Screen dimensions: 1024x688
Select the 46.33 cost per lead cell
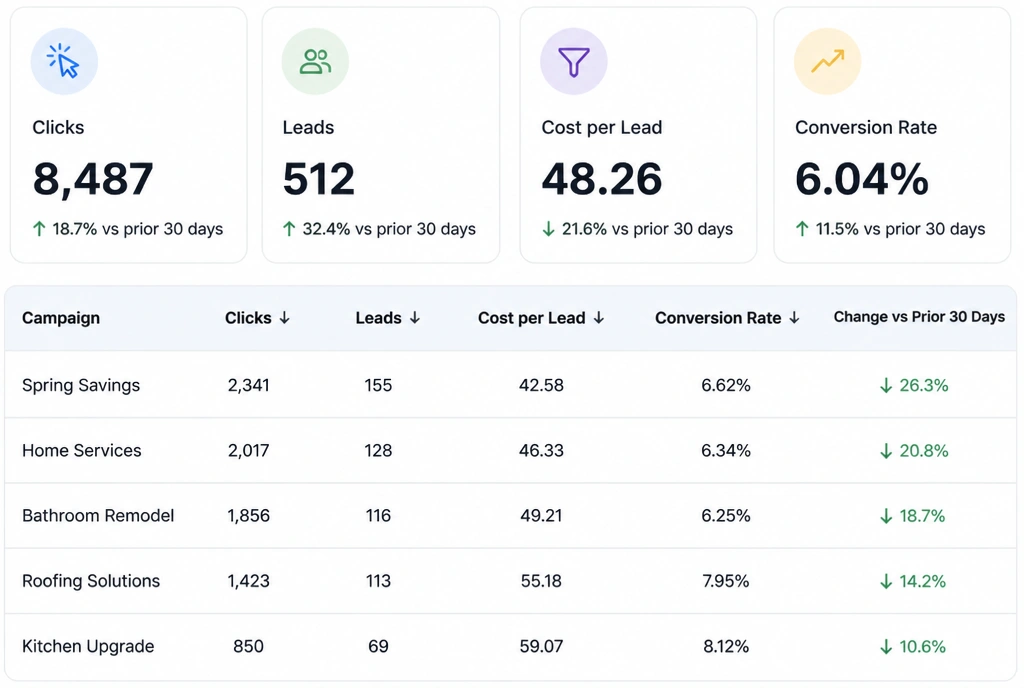coord(541,450)
